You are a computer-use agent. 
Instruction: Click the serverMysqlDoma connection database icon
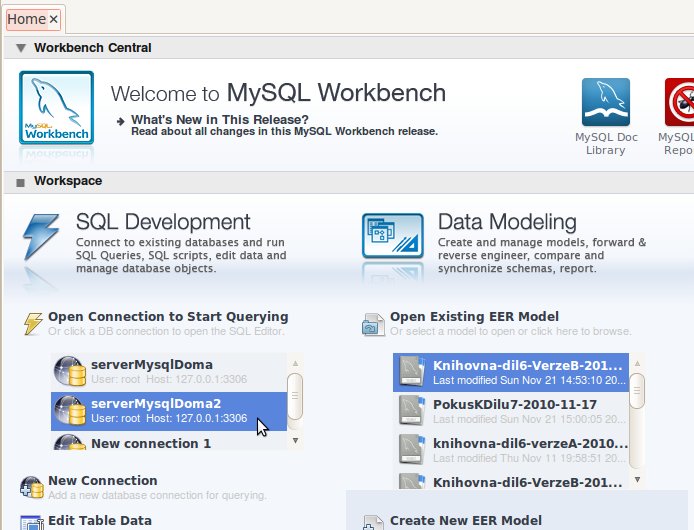point(70,371)
